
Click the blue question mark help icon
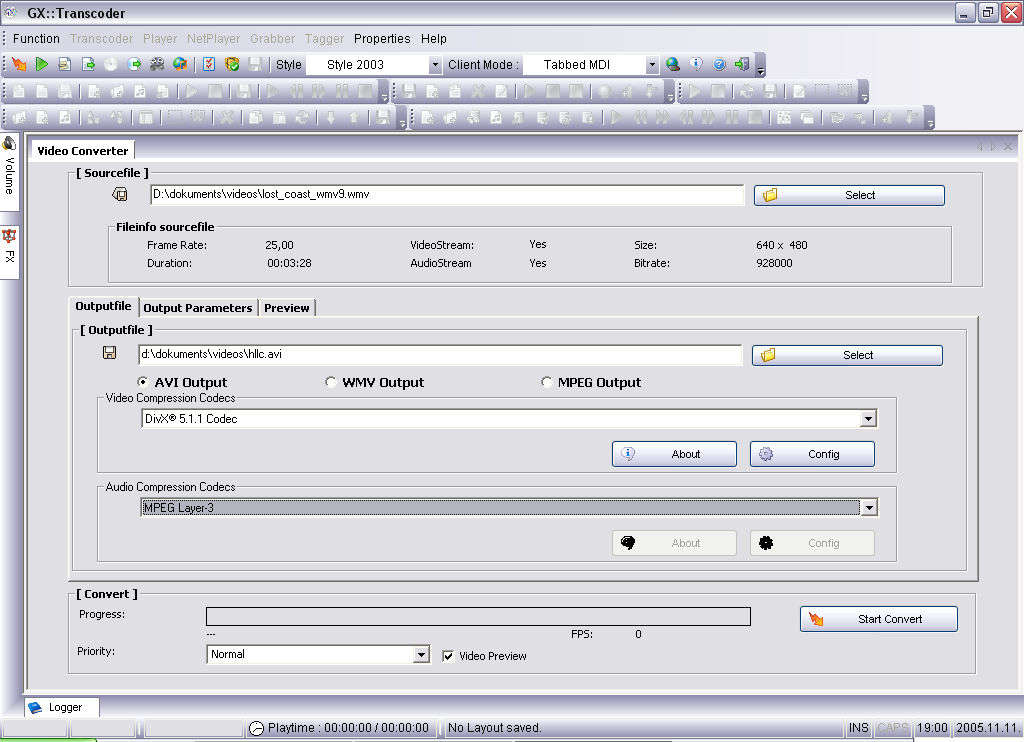[x=719, y=65]
